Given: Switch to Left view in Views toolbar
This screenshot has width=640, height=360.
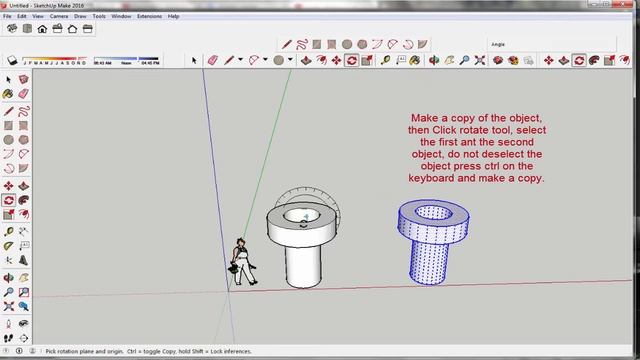Looking at the screenshot, I should [88, 29].
